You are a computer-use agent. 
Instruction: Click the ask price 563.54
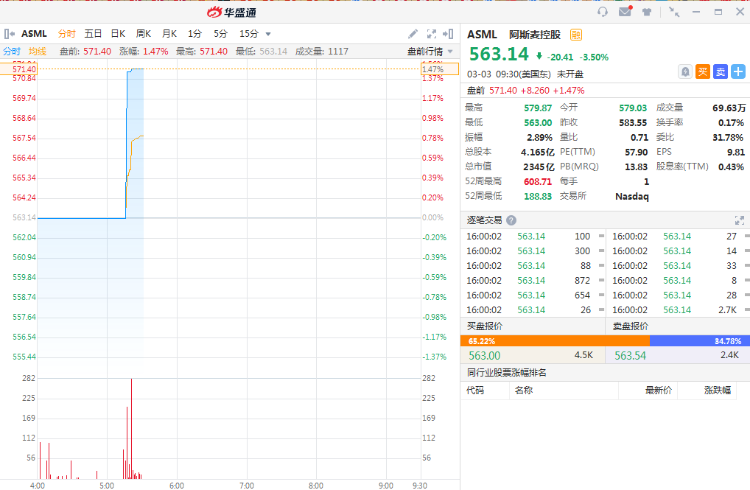pos(630,356)
